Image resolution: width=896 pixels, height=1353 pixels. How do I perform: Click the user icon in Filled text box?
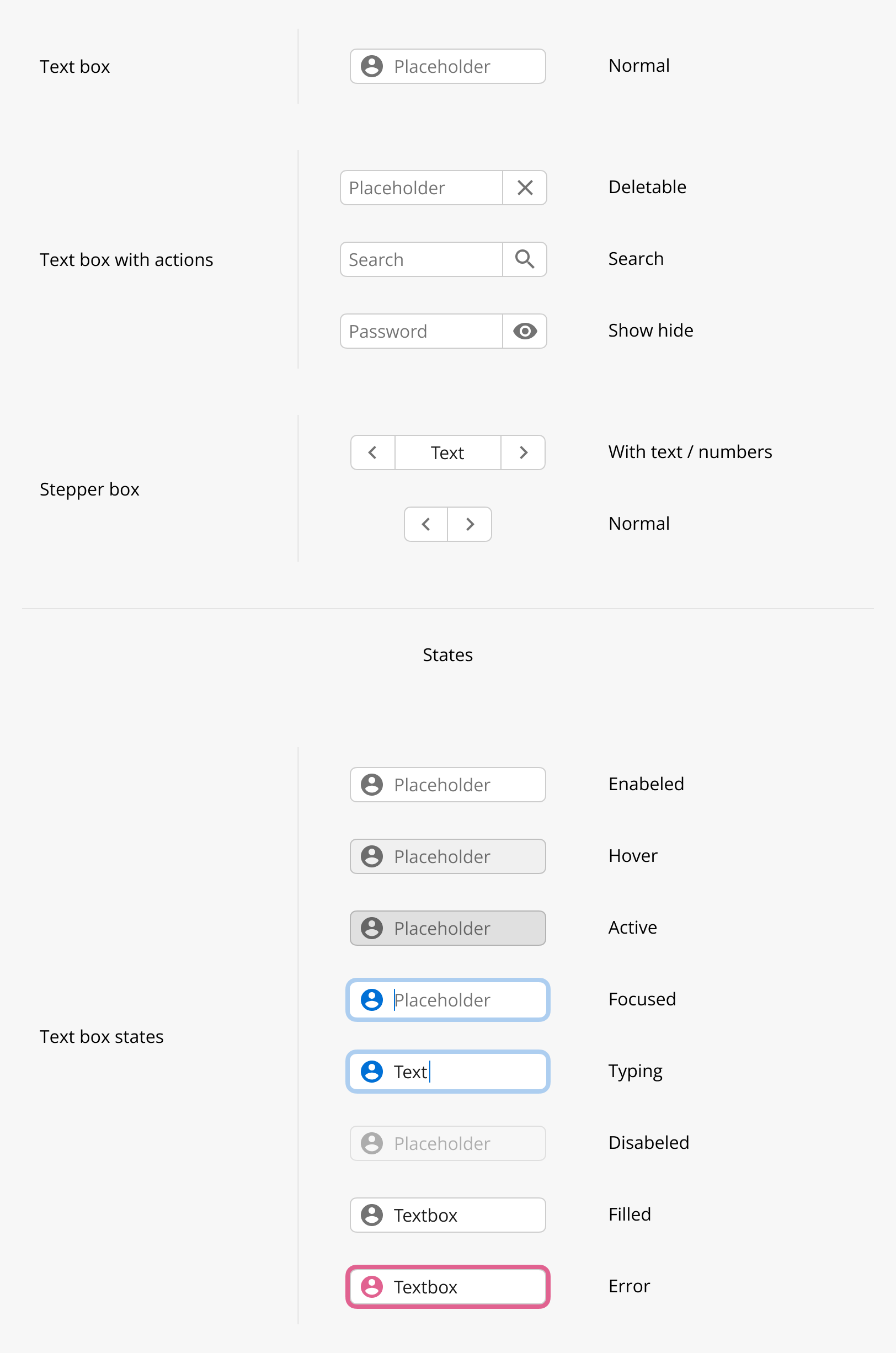(x=371, y=1215)
